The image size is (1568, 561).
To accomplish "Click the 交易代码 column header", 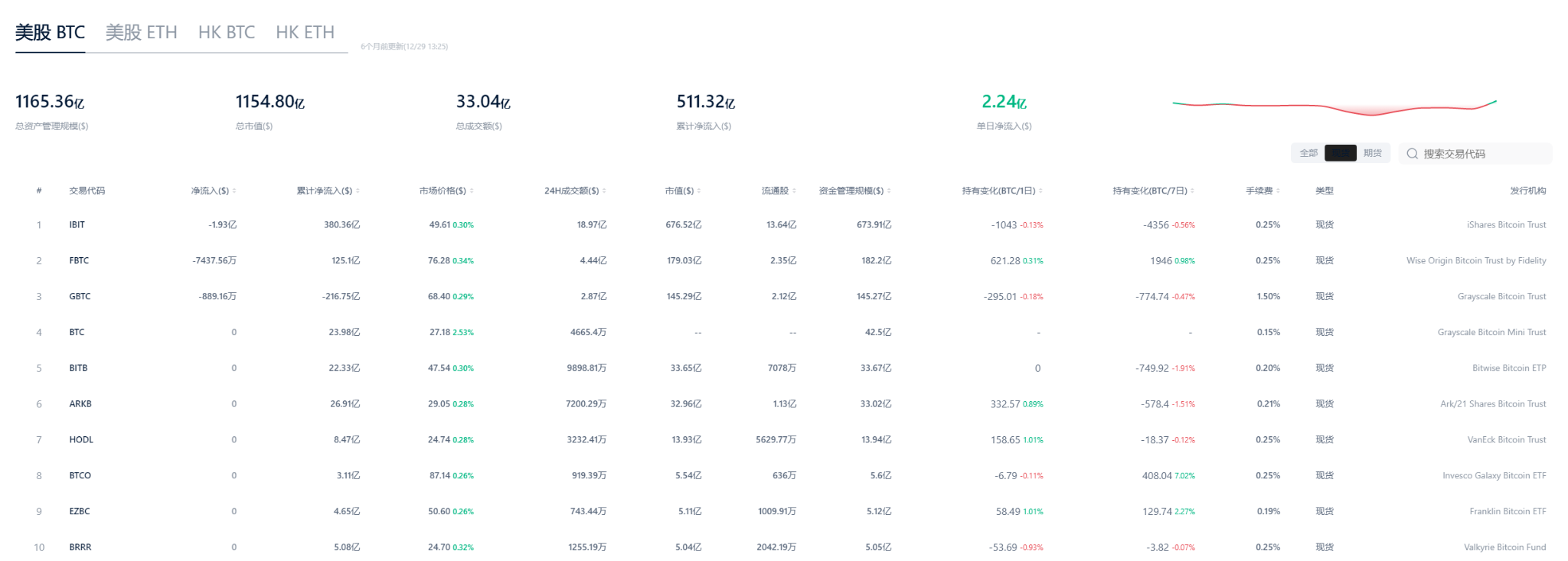I will point(87,191).
